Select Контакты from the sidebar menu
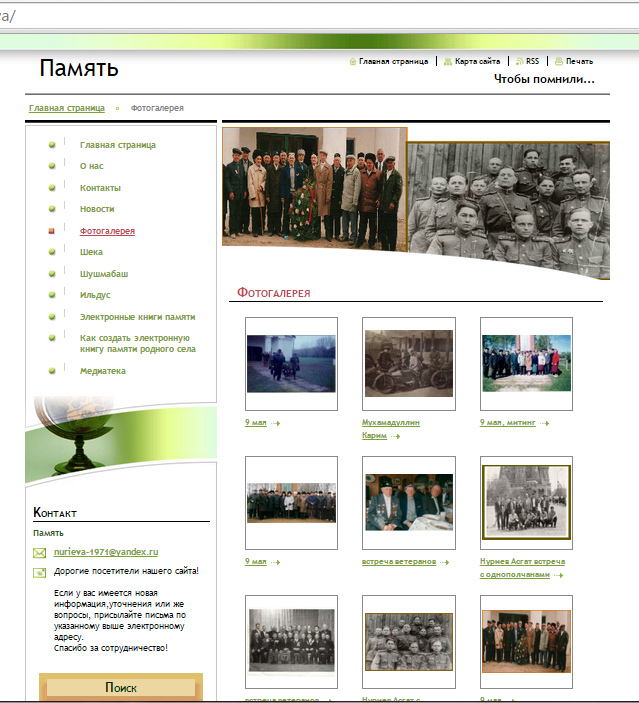639x703 pixels. tap(100, 188)
